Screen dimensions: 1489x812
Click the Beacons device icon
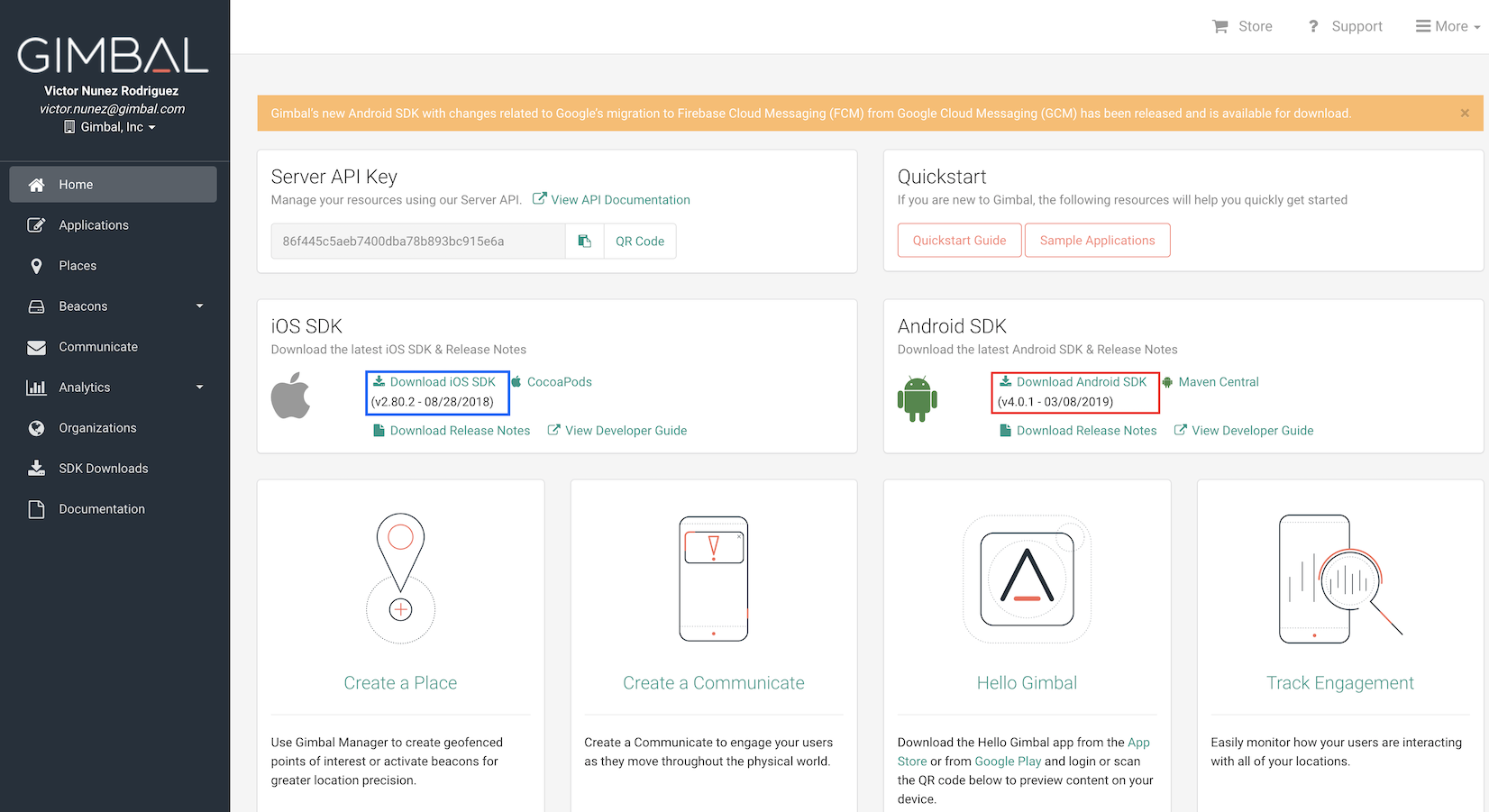click(36, 306)
